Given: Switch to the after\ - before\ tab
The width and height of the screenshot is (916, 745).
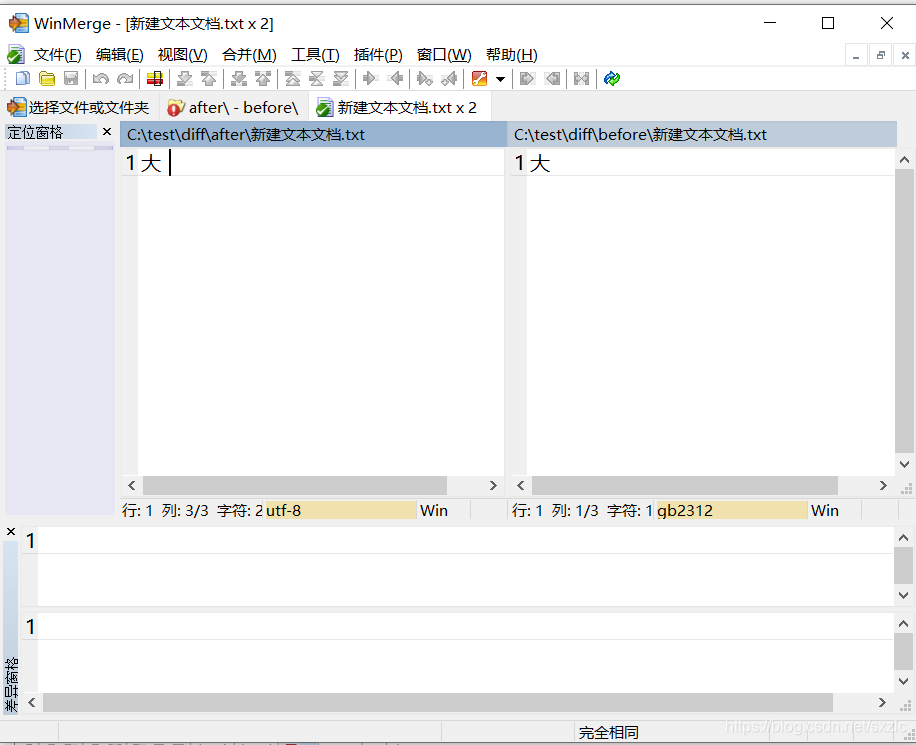Looking at the screenshot, I should click(233, 108).
